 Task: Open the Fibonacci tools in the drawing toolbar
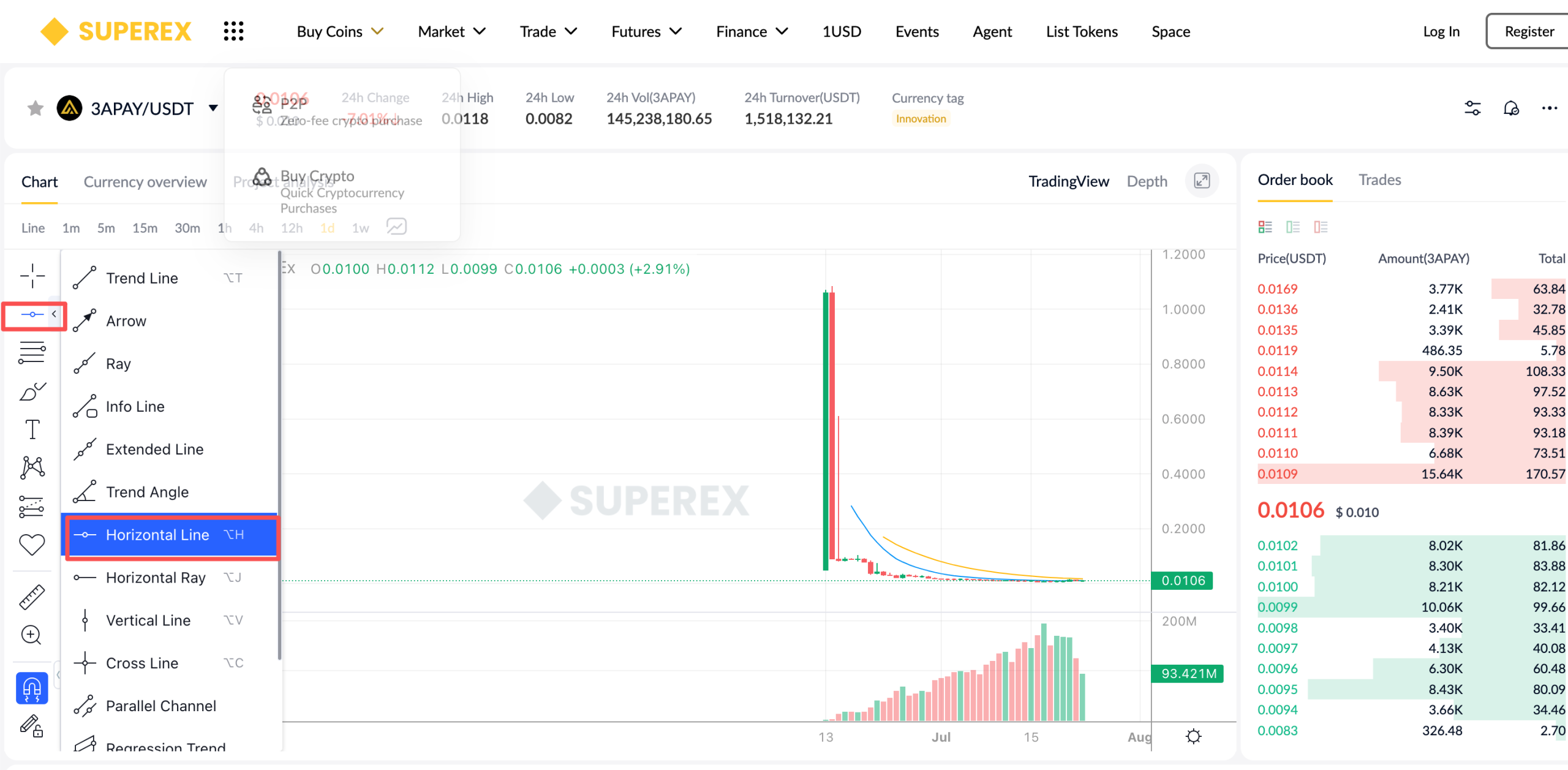[32, 352]
